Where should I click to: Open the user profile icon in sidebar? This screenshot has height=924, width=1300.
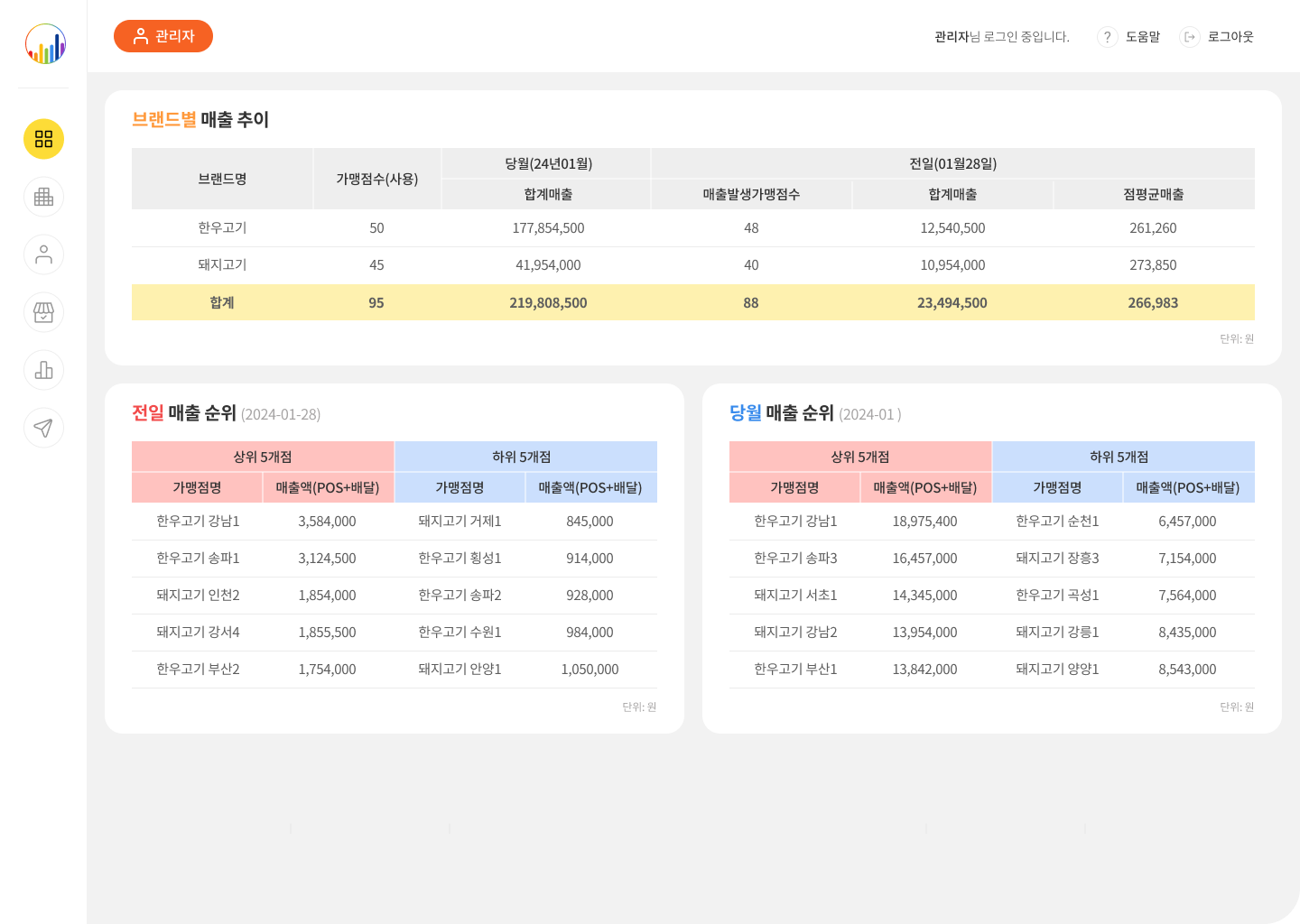pyautogui.click(x=43, y=254)
